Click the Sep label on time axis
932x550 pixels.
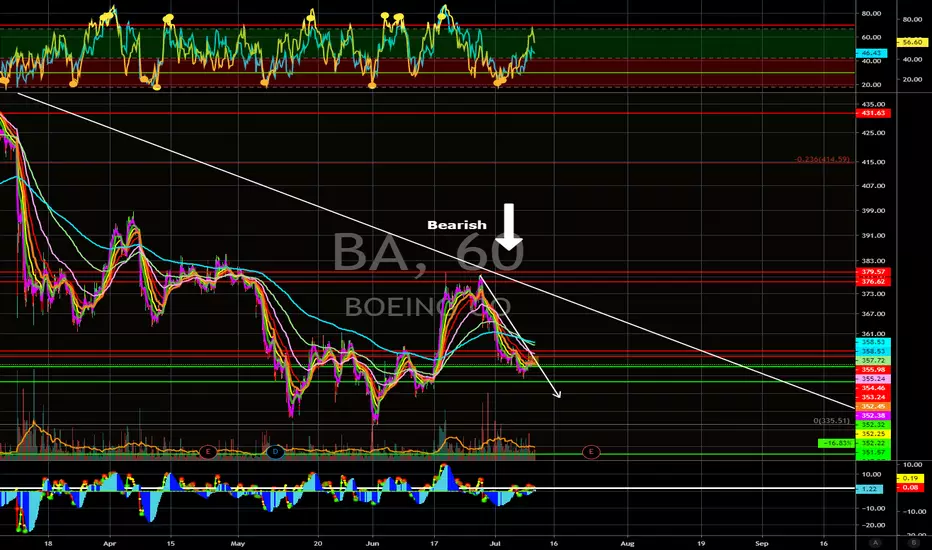[x=761, y=543]
